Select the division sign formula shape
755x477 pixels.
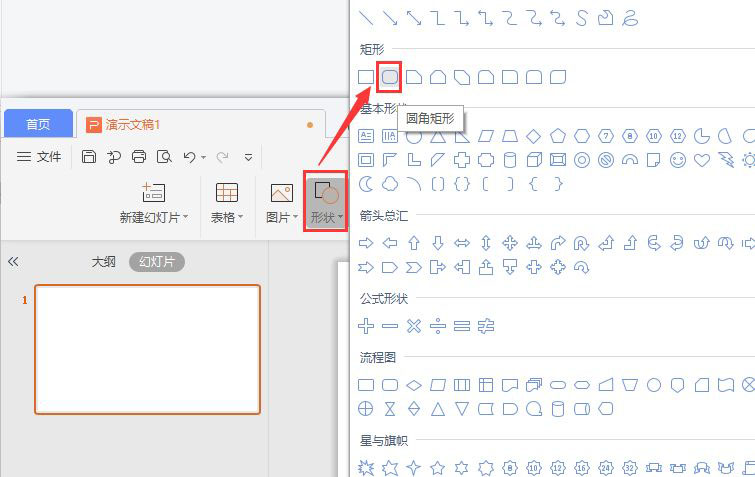click(x=437, y=326)
